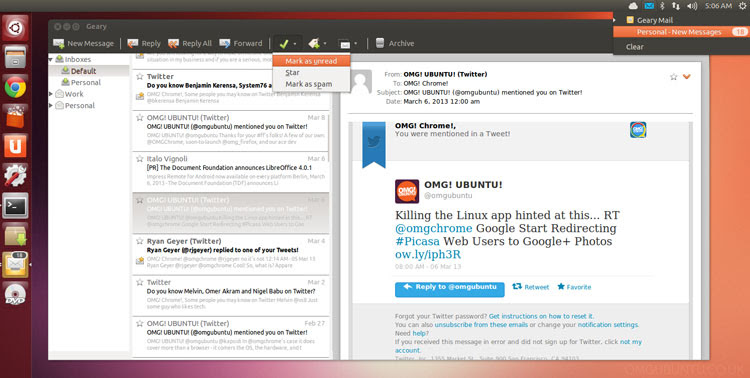Screen dimensions: 750x378
Task: Compose a New Message
Action: [x=84, y=44]
